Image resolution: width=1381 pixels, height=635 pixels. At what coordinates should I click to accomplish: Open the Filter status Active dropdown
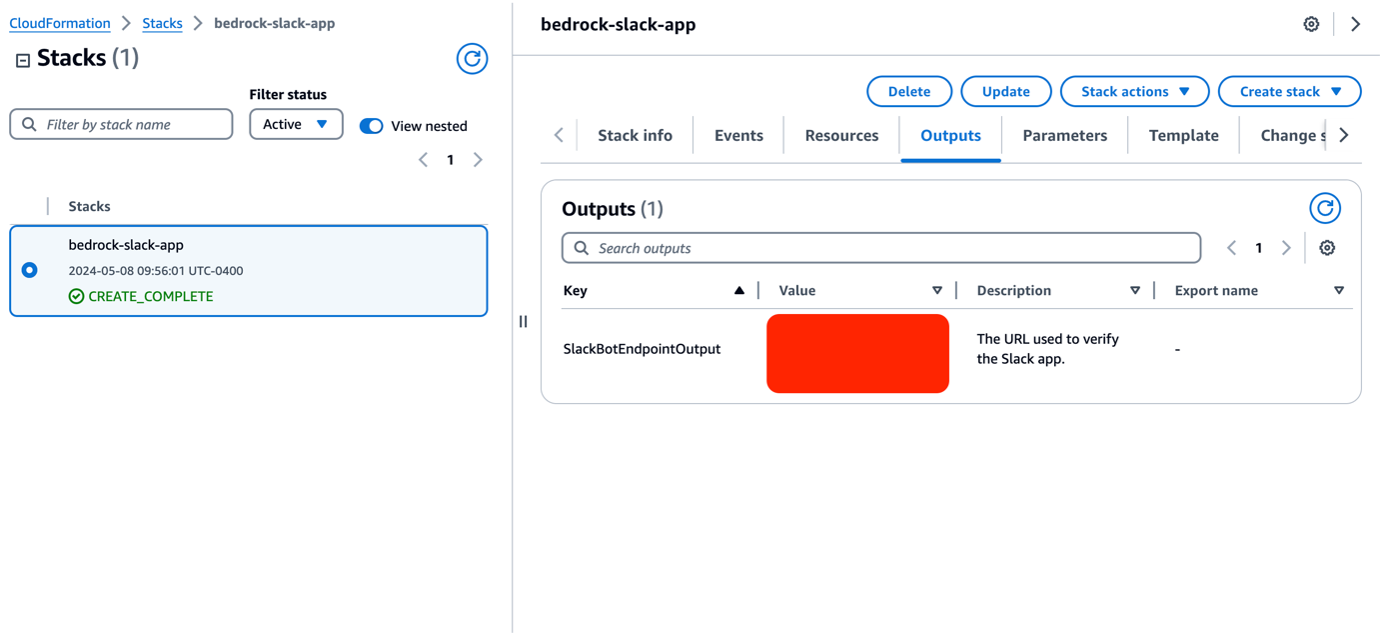[296, 124]
